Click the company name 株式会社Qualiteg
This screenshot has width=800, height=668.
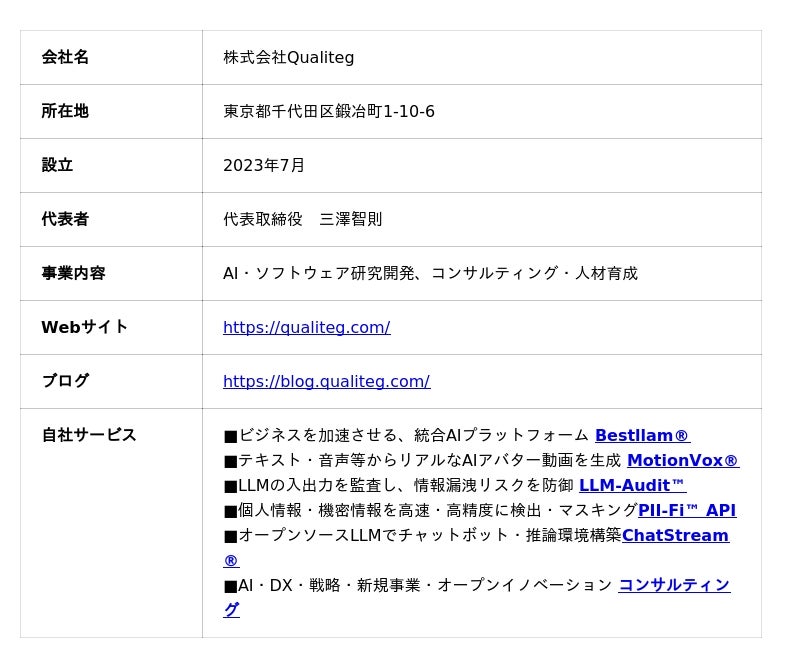click(288, 57)
